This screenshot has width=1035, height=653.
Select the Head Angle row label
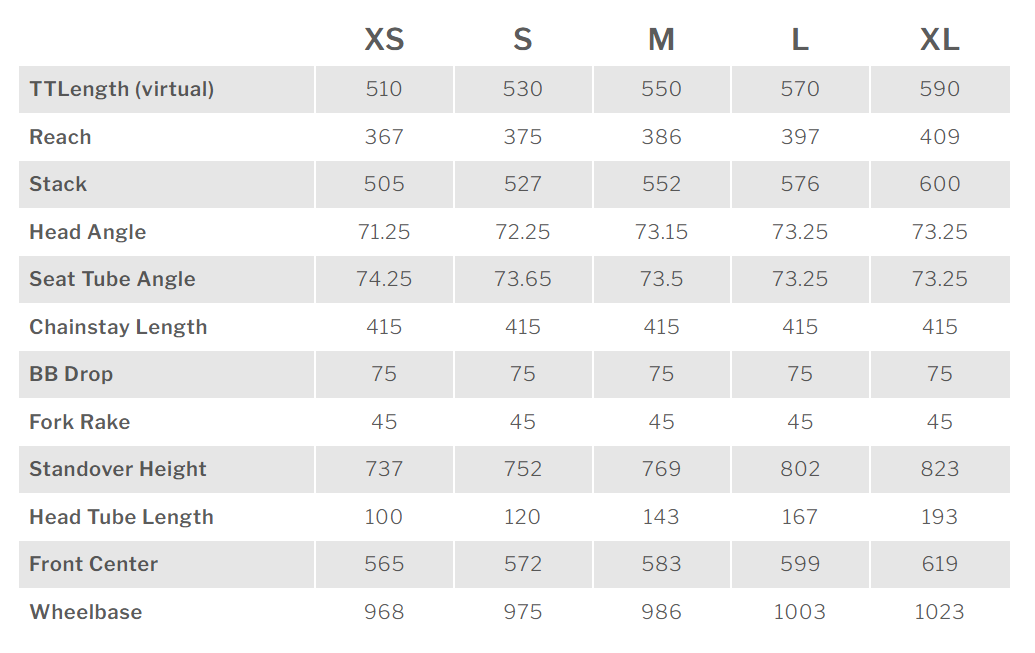pos(88,232)
